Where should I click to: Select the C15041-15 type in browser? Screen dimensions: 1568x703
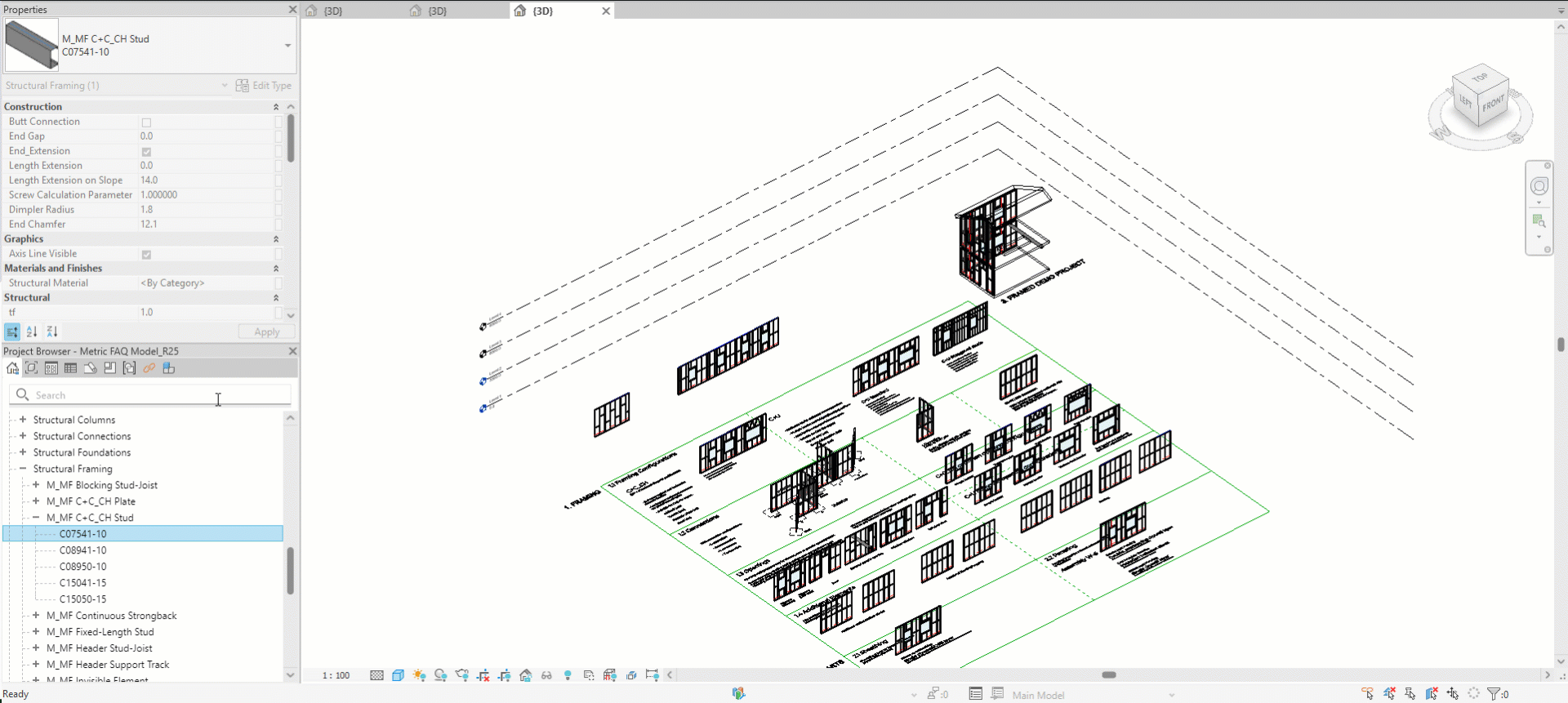coord(82,583)
